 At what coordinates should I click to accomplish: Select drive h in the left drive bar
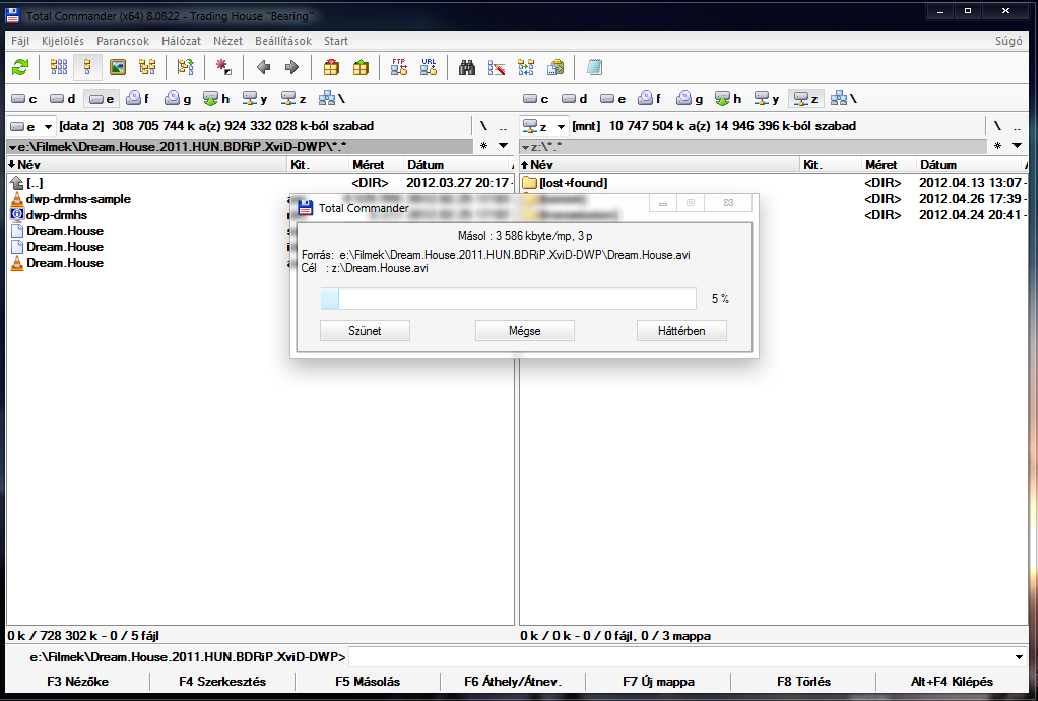pos(216,99)
